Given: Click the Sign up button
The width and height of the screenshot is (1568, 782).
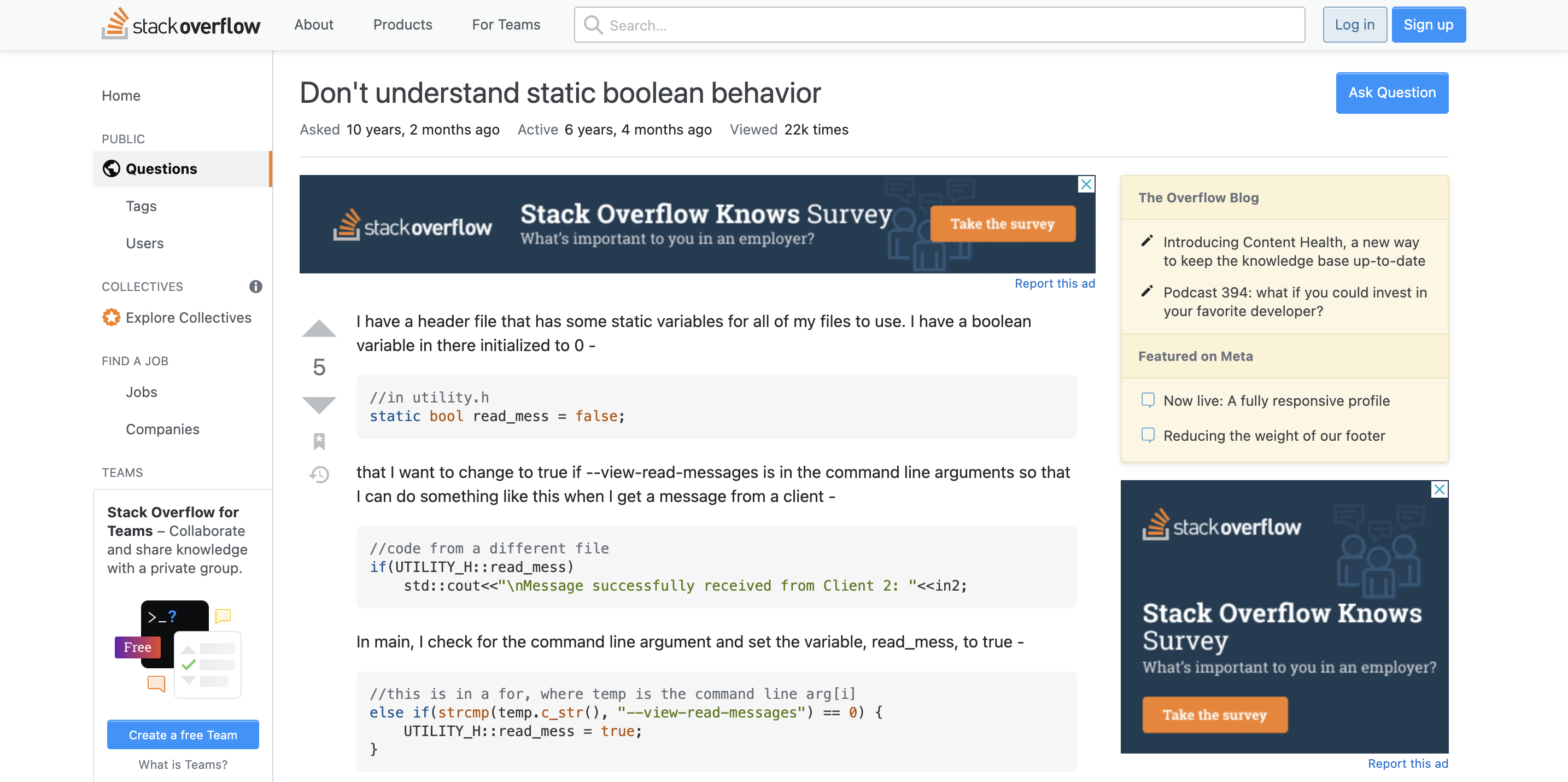Looking at the screenshot, I should click(1428, 25).
